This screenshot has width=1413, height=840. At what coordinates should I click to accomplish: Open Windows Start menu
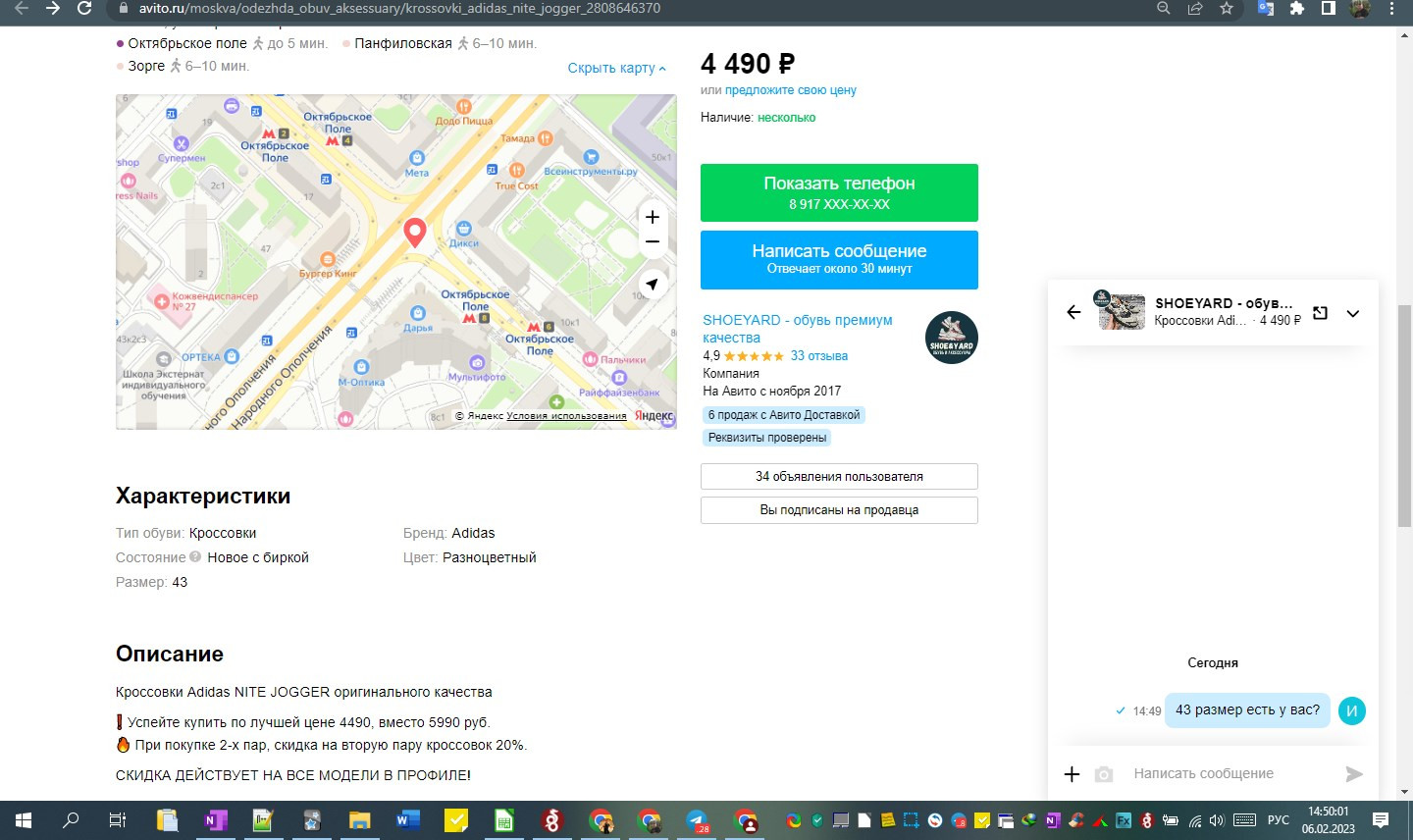coord(24,820)
